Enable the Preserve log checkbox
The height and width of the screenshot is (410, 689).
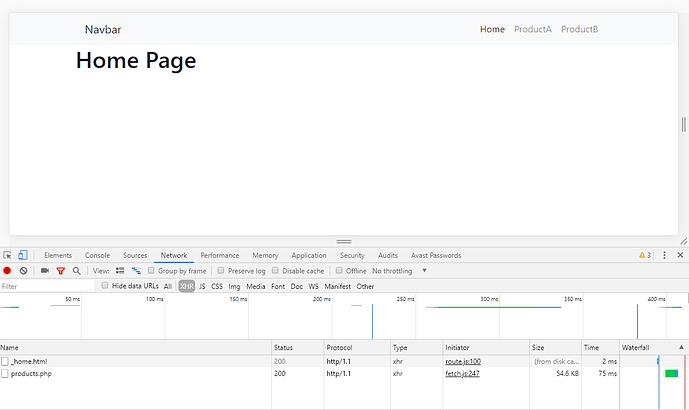coord(222,271)
